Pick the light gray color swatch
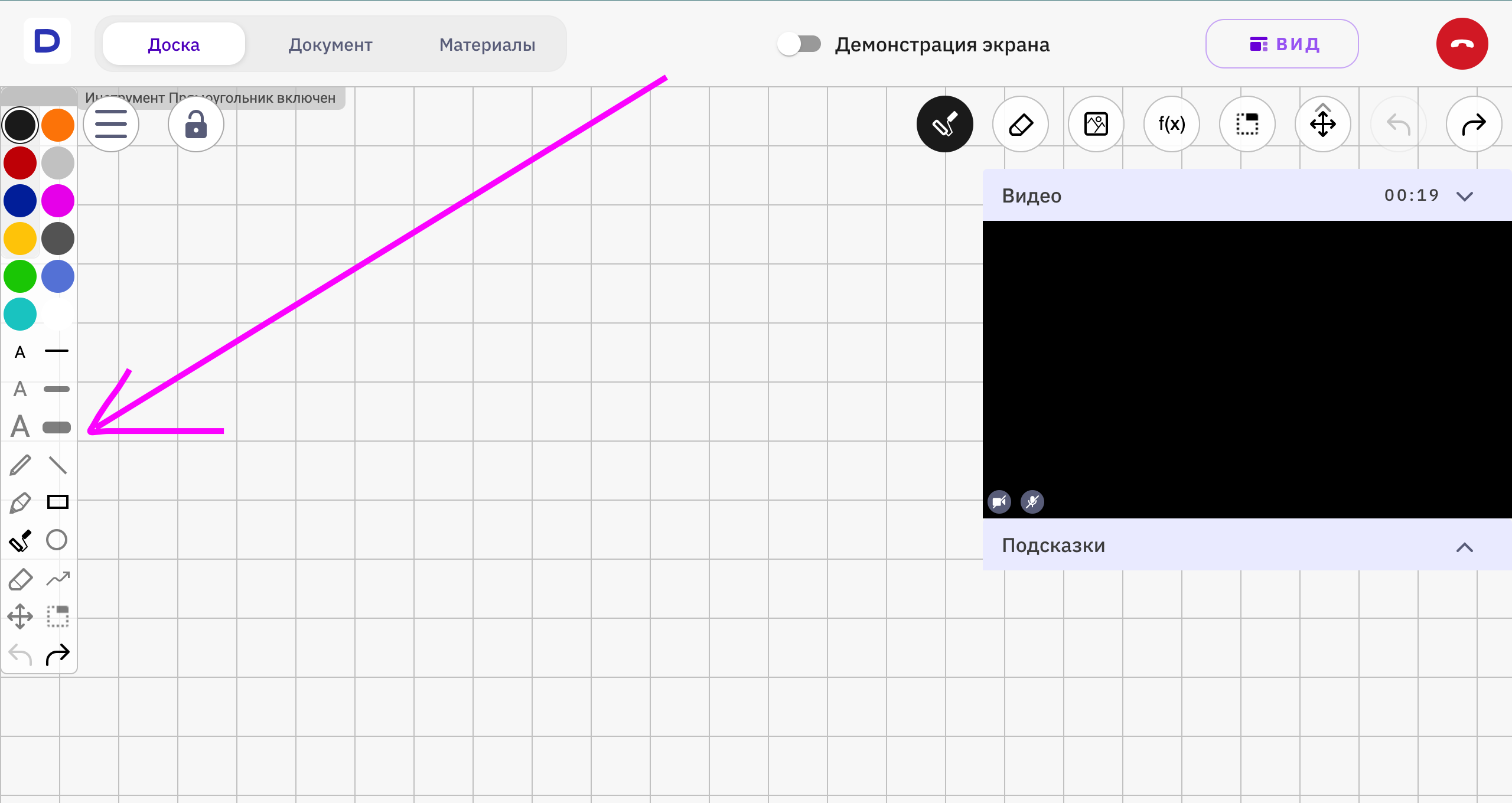Screen dimensions: 1512x803 (x=58, y=163)
